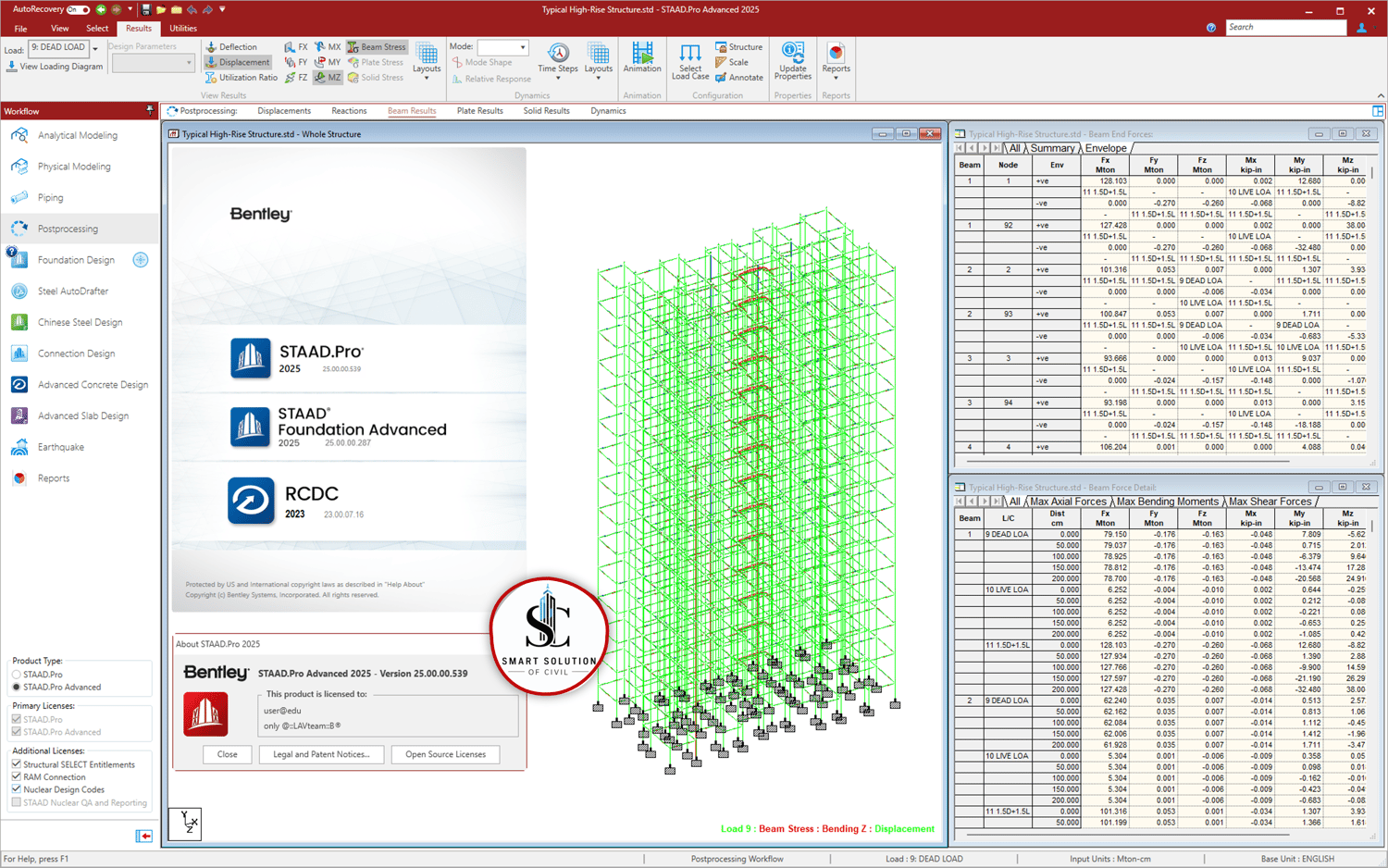The height and width of the screenshot is (868, 1388).
Task: Switch to the View ribbon tab
Action: coord(59,29)
